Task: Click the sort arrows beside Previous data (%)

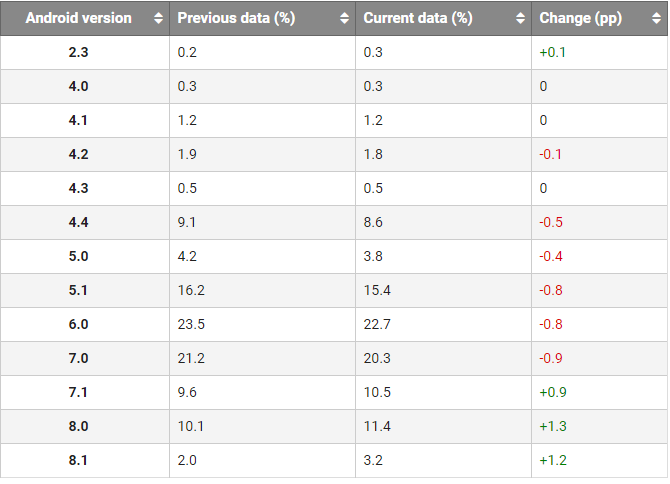Action: (x=344, y=19)
